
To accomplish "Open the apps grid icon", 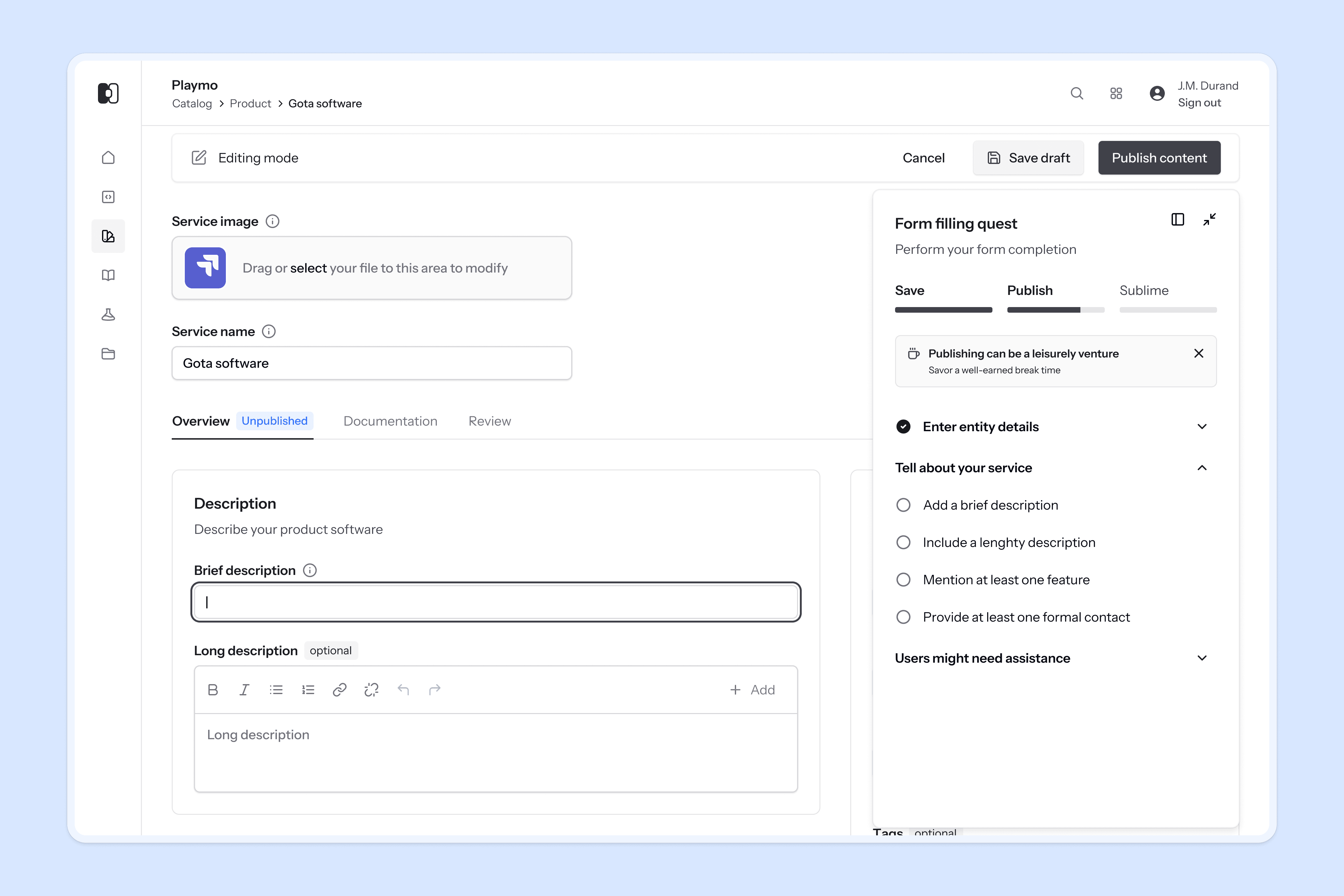I will point(1116,93).
